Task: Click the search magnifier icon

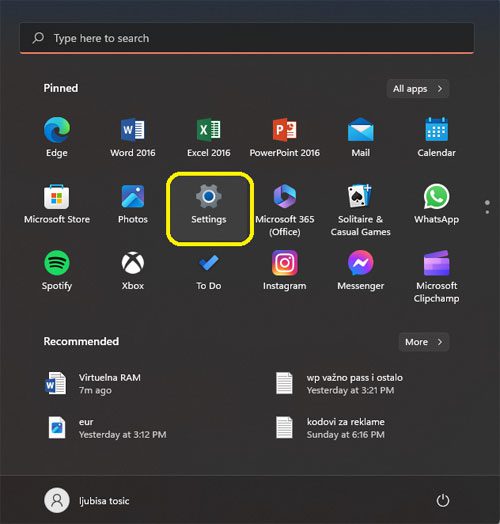Action: 38,38
